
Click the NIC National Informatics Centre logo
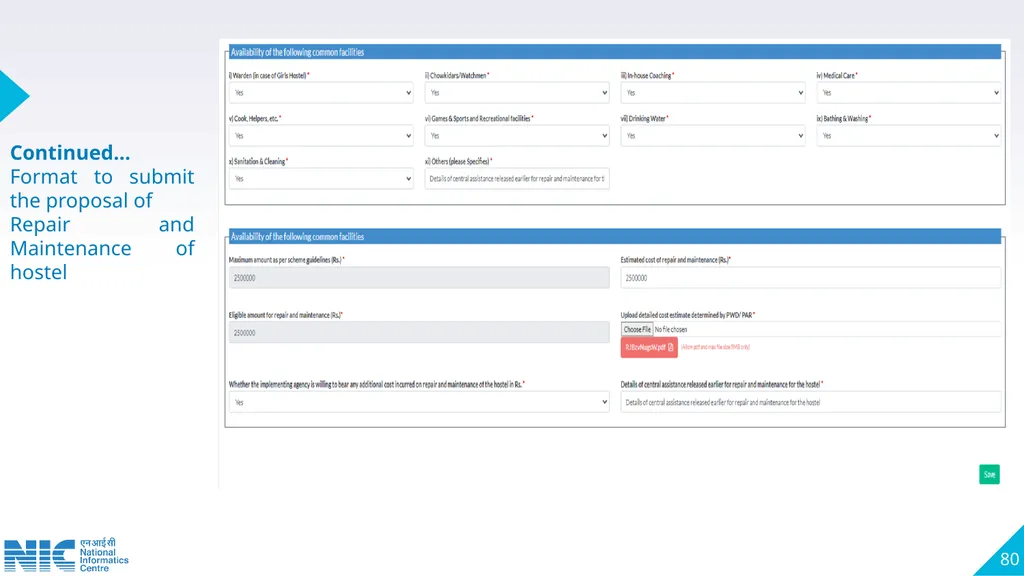[x=66, y=556]
